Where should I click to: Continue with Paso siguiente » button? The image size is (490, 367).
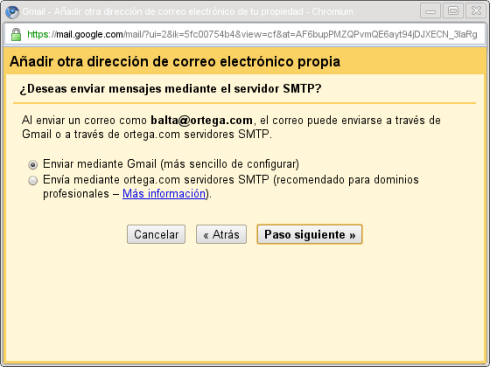click(310, 234)
